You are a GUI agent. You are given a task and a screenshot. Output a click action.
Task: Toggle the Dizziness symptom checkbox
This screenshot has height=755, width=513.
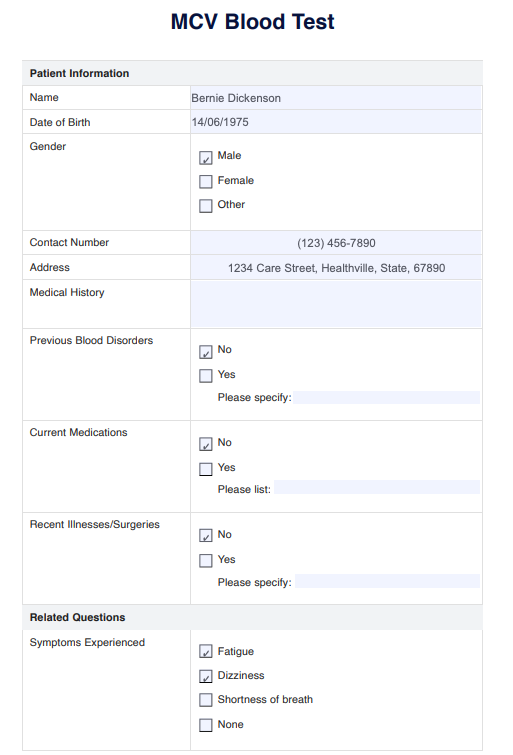tap(206, 677)
